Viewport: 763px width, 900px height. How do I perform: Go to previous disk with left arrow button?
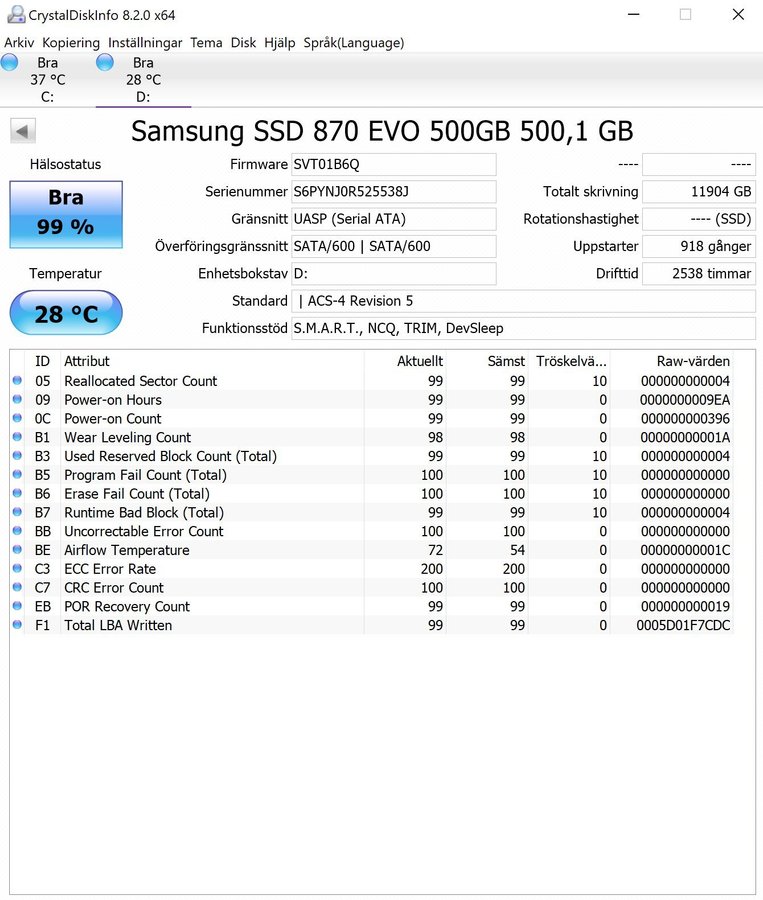coord(23,131)
